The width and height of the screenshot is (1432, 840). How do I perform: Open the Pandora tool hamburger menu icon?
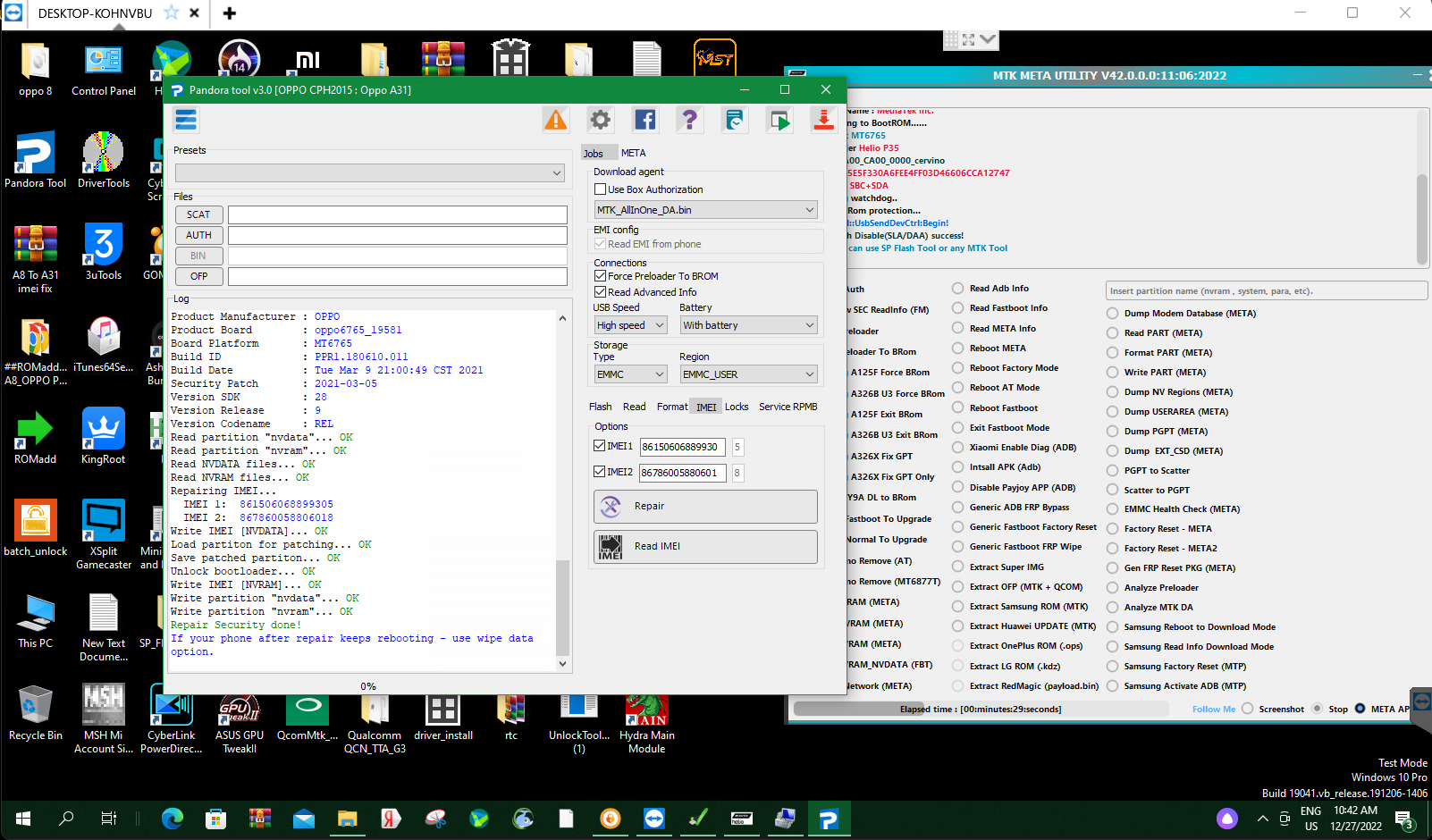tap(186, 120)
